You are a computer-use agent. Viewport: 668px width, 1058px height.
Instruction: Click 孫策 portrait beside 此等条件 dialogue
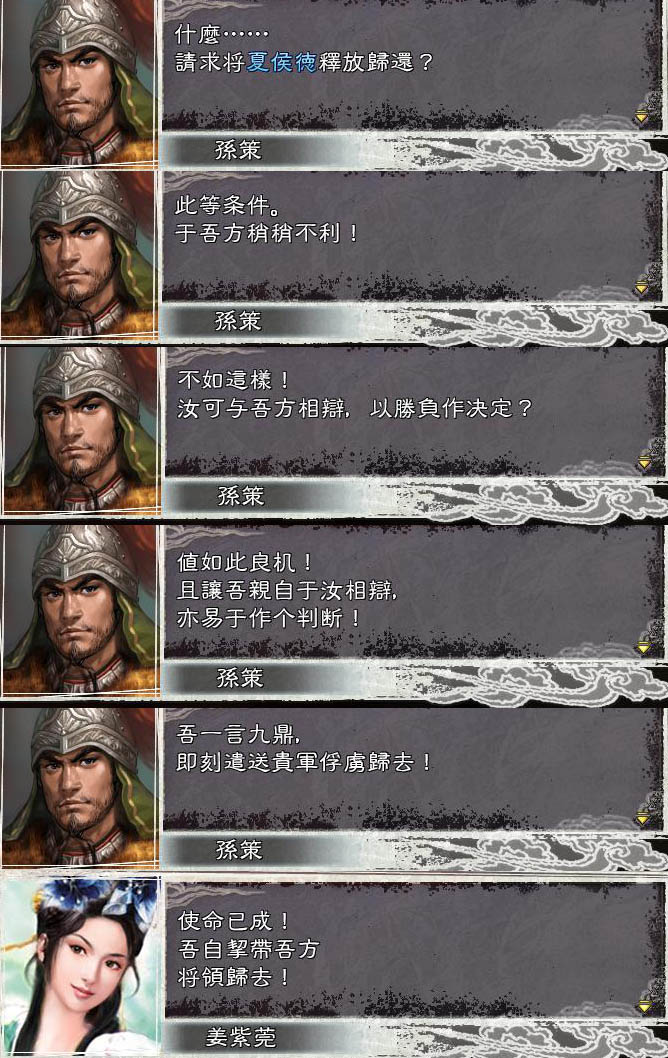(80, 254)
